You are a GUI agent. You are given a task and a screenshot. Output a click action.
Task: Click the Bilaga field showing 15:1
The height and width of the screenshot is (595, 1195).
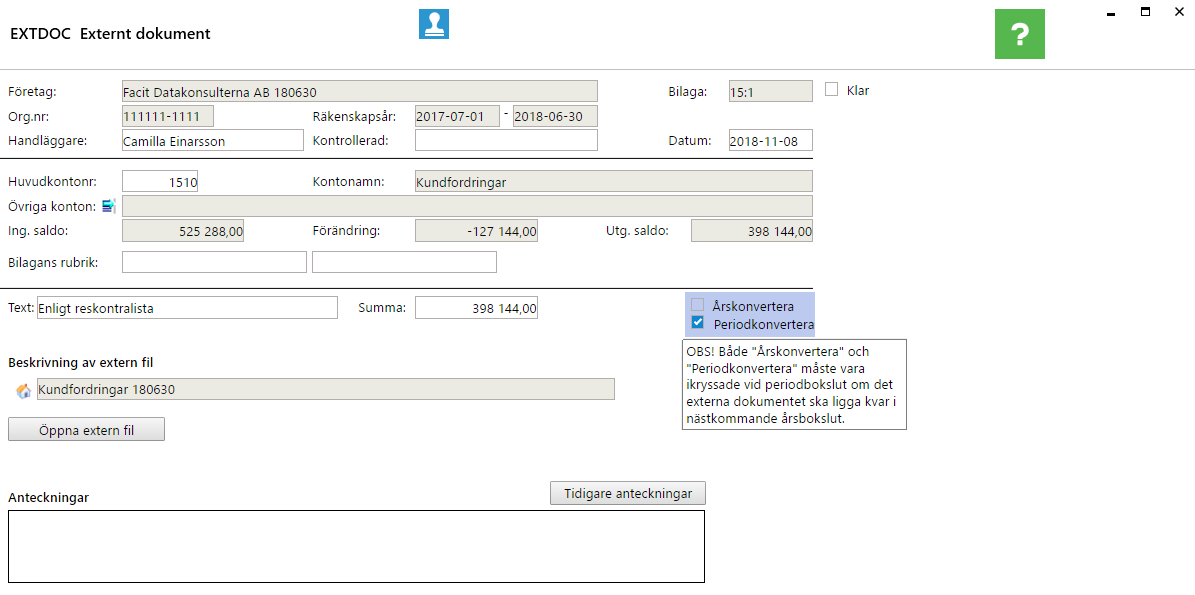click(771, 91)
